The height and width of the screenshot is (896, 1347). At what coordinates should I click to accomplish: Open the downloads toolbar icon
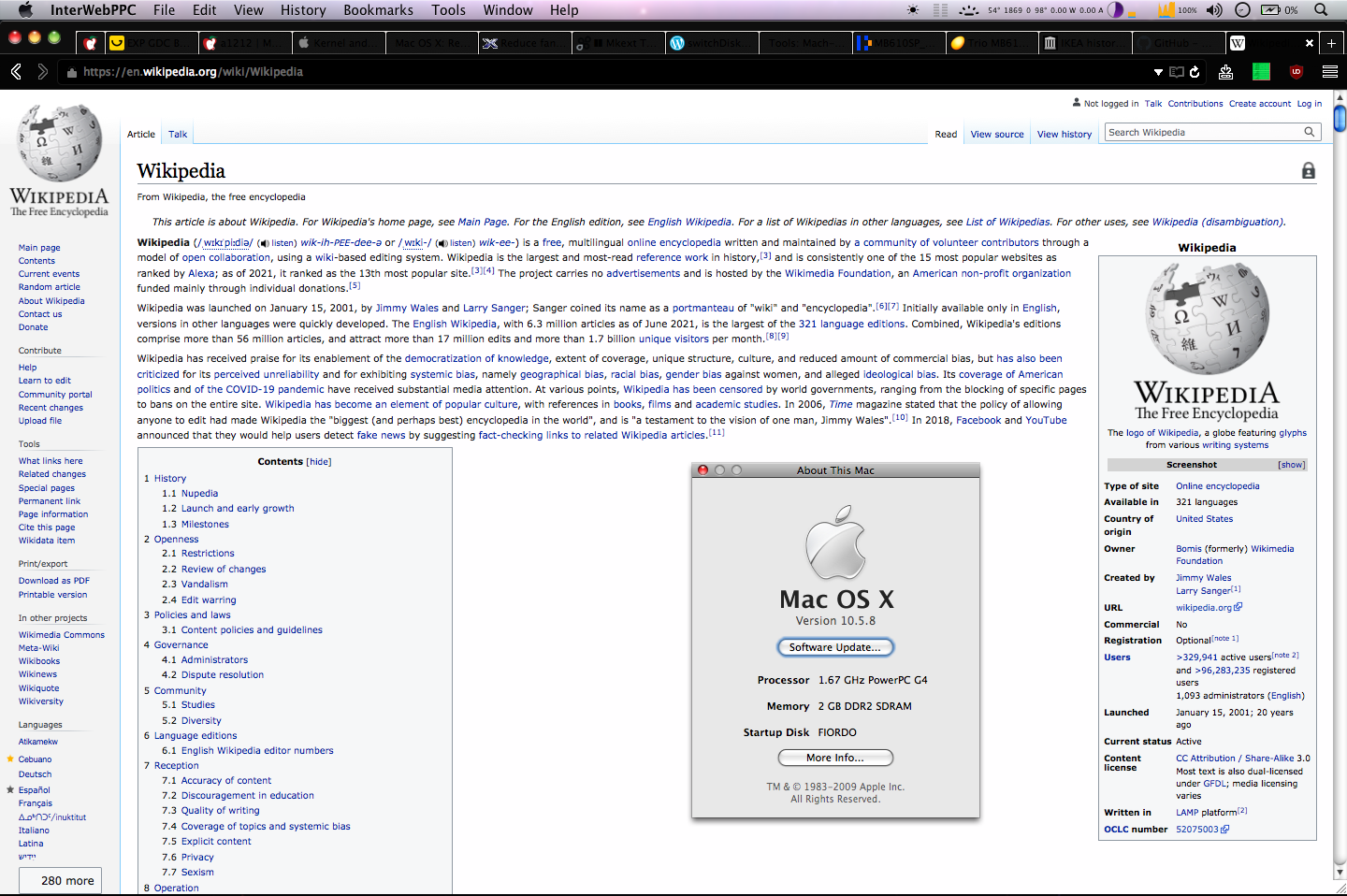(1226, 72)
